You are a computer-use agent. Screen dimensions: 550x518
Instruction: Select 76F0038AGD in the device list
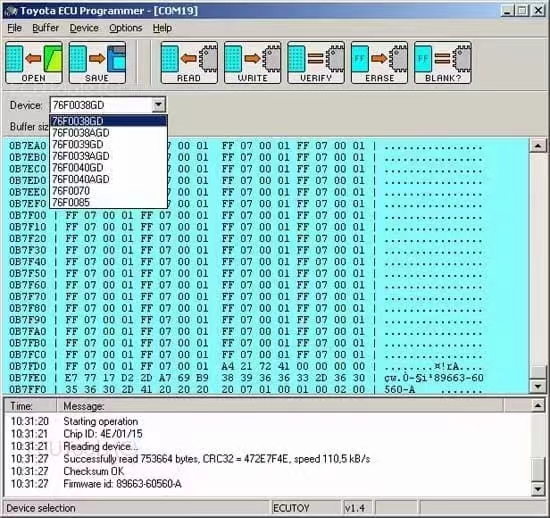coord(108,133)
